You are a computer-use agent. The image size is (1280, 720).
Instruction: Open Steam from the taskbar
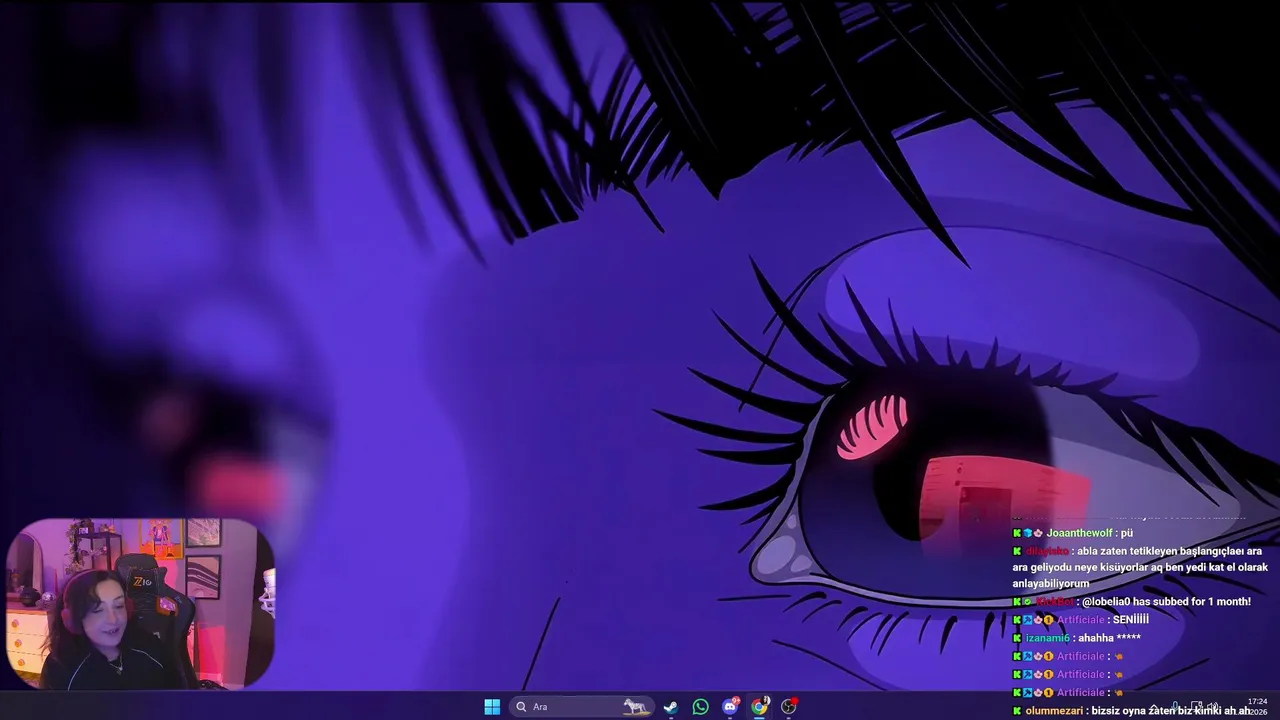[x=671, y=707]
